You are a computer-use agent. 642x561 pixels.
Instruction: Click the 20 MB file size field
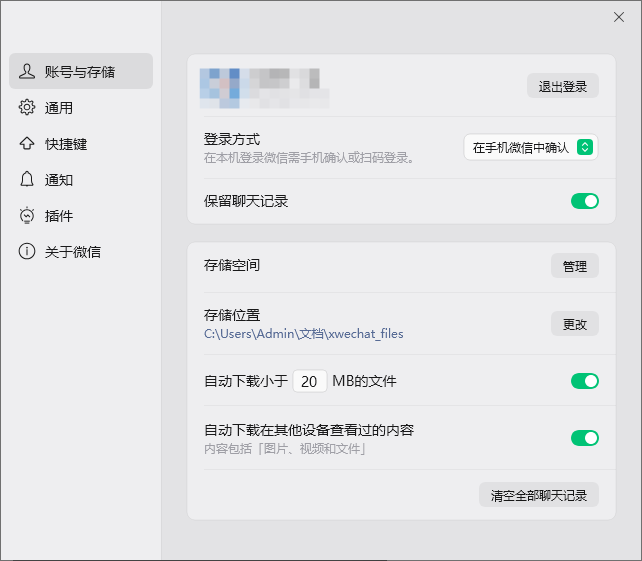tap(310, 381)
